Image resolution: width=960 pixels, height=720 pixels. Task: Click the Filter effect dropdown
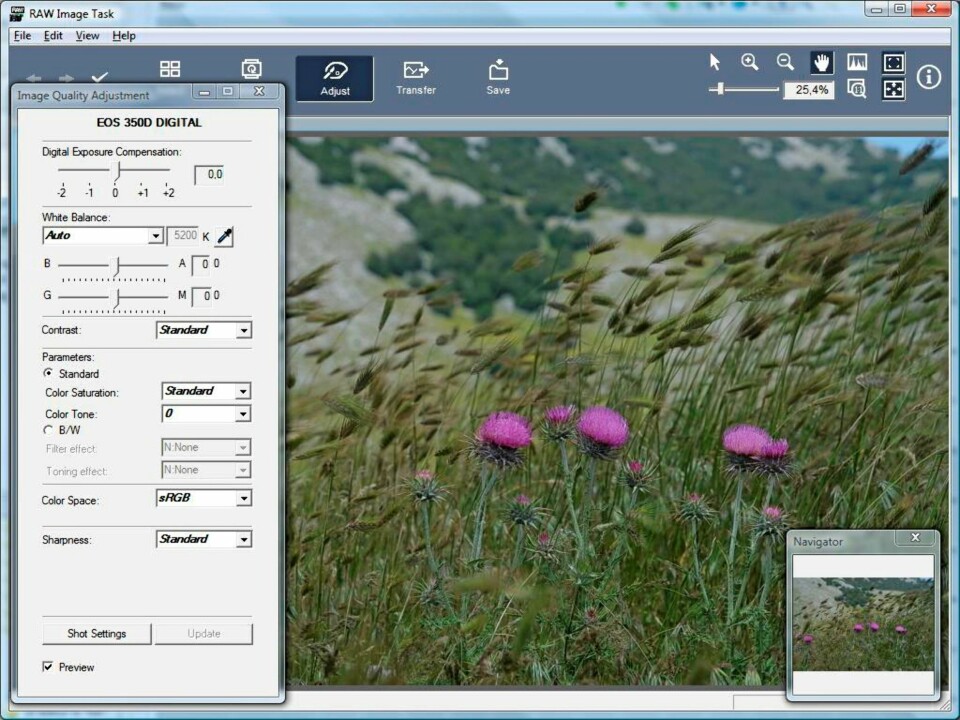coord(206,448)
